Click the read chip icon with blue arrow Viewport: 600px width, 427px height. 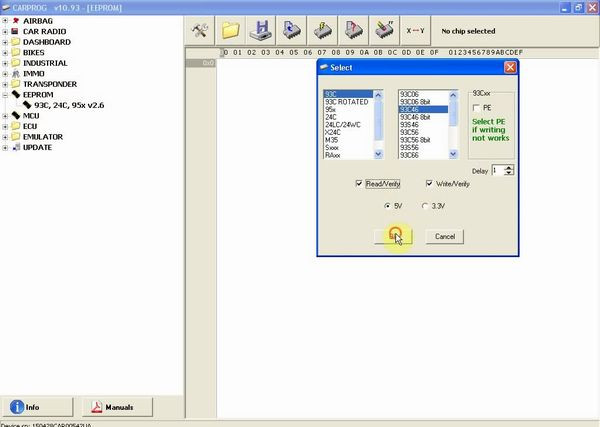[x=293, y=30]
